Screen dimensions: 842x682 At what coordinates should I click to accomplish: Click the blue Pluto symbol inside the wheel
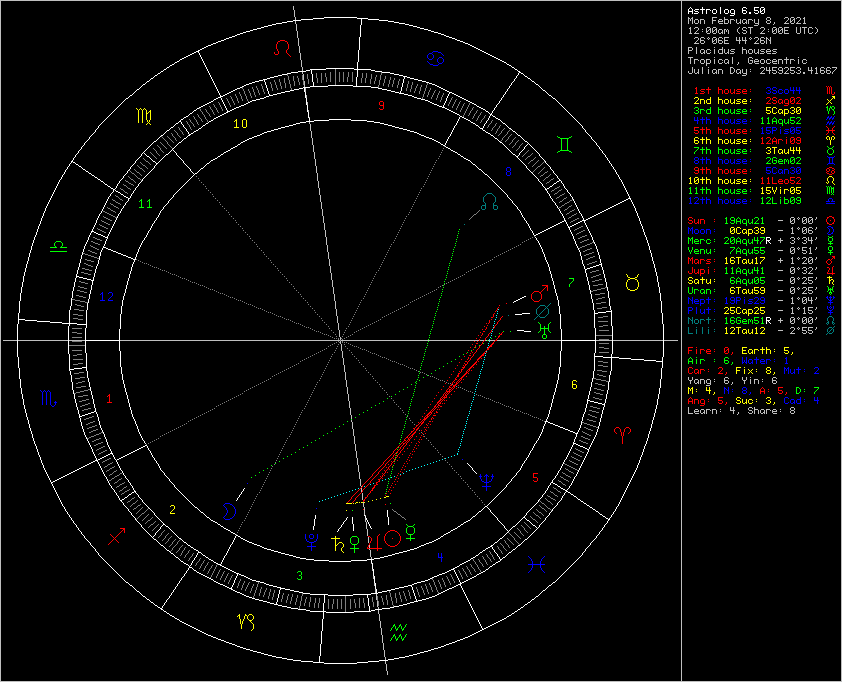point(311,541)
